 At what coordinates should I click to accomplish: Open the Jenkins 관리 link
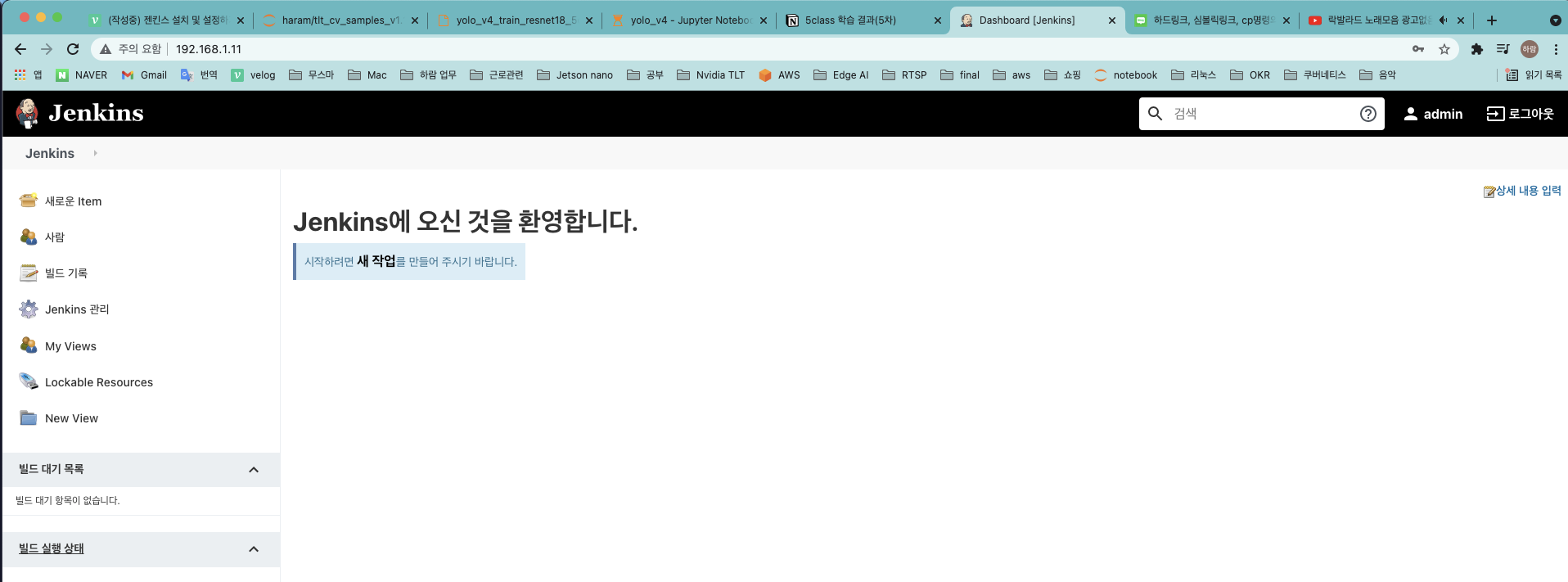pos(77,309)
